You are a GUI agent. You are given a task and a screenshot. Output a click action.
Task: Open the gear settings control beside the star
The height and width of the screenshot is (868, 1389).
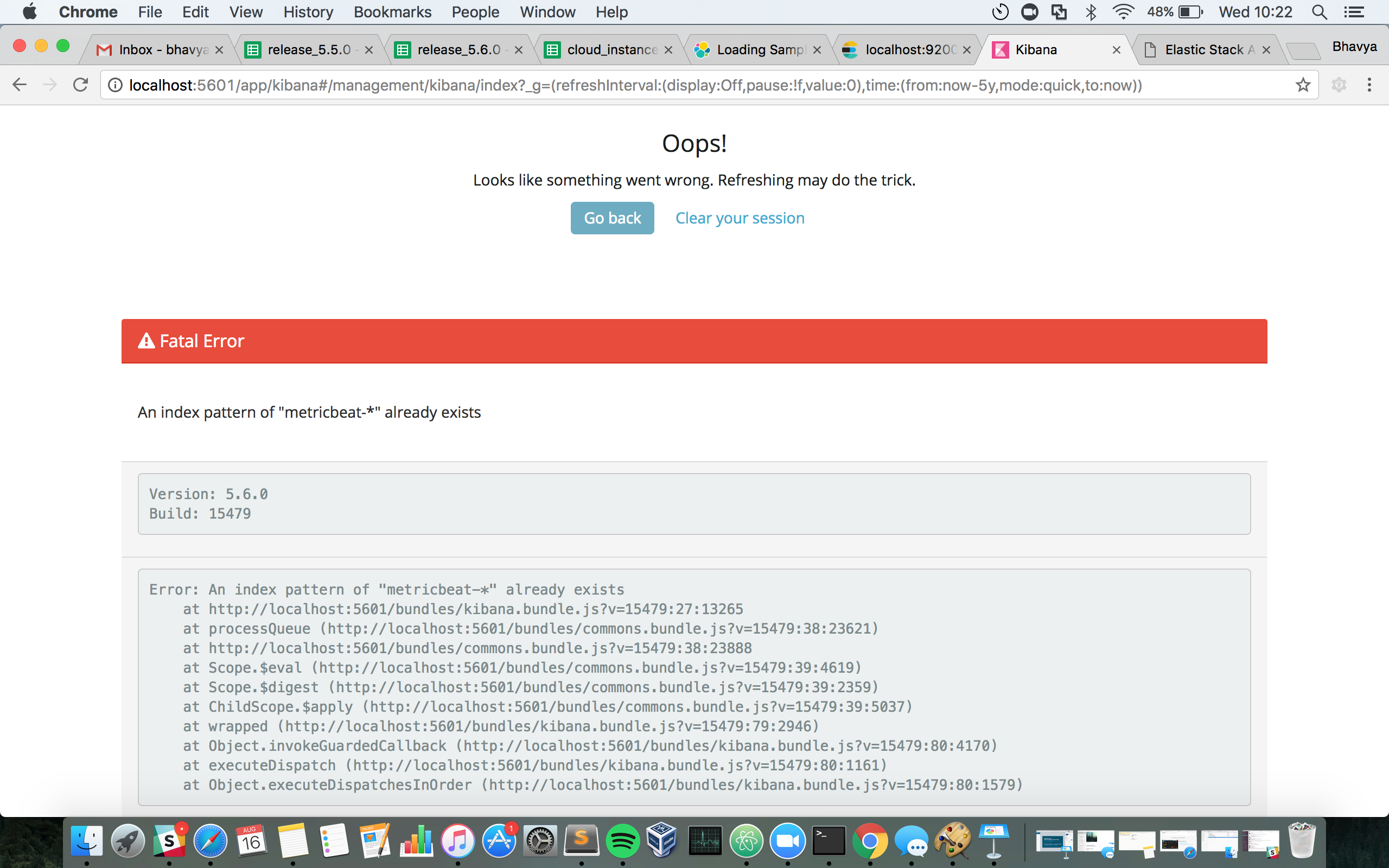1340,85
